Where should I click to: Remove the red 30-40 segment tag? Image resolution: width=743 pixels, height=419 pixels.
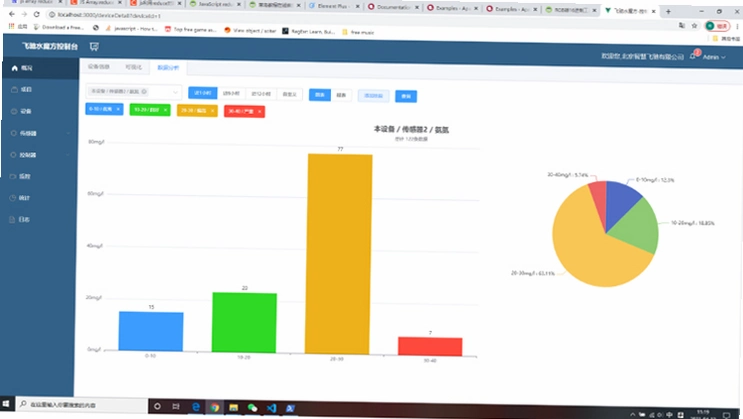point(260,111)
